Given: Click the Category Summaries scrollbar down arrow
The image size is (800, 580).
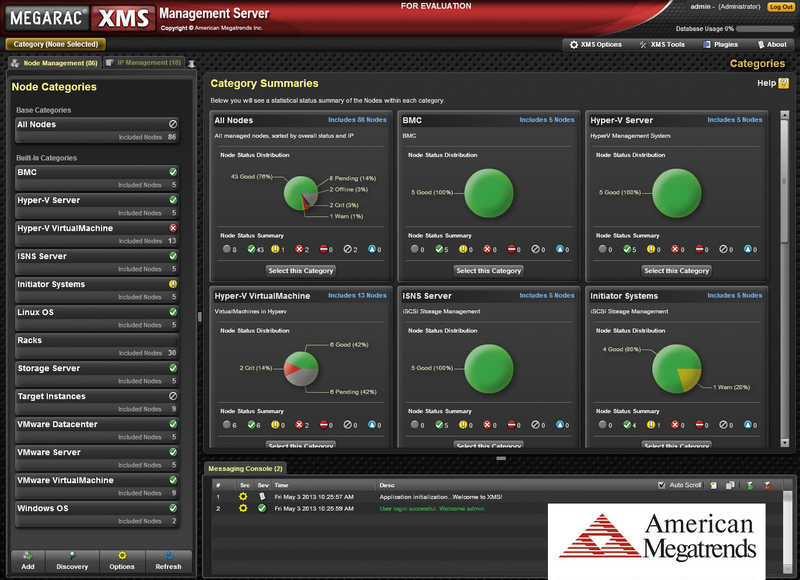Looking at the screenshot, I should point(785,443).
